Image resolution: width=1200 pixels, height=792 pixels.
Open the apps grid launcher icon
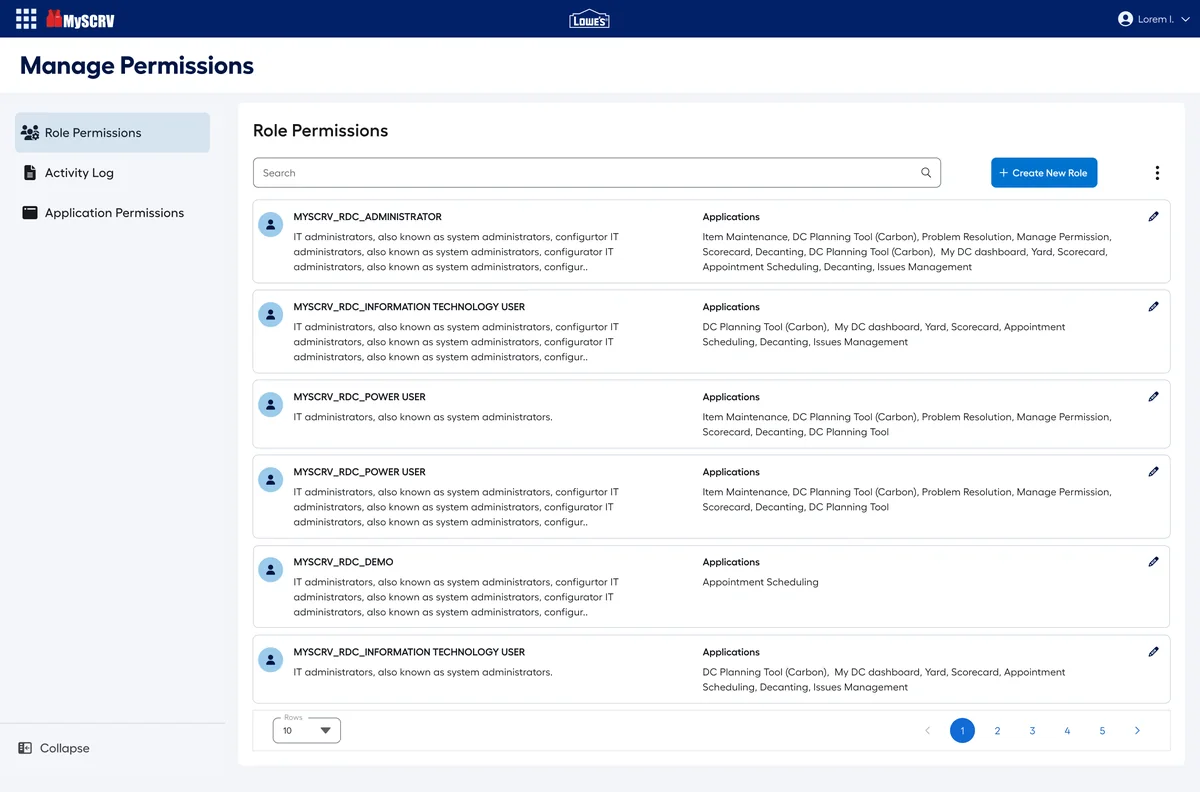tap(26, 19)
